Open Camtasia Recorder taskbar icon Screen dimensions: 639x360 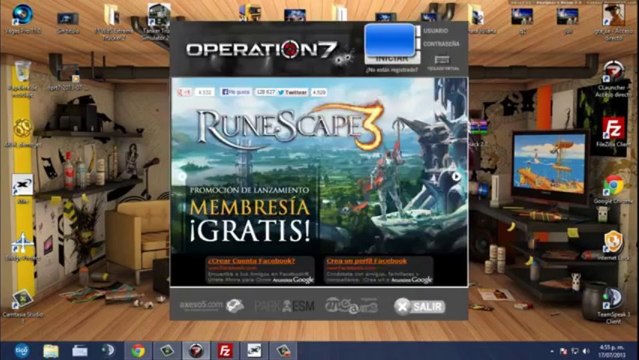[x=284, y=351]
